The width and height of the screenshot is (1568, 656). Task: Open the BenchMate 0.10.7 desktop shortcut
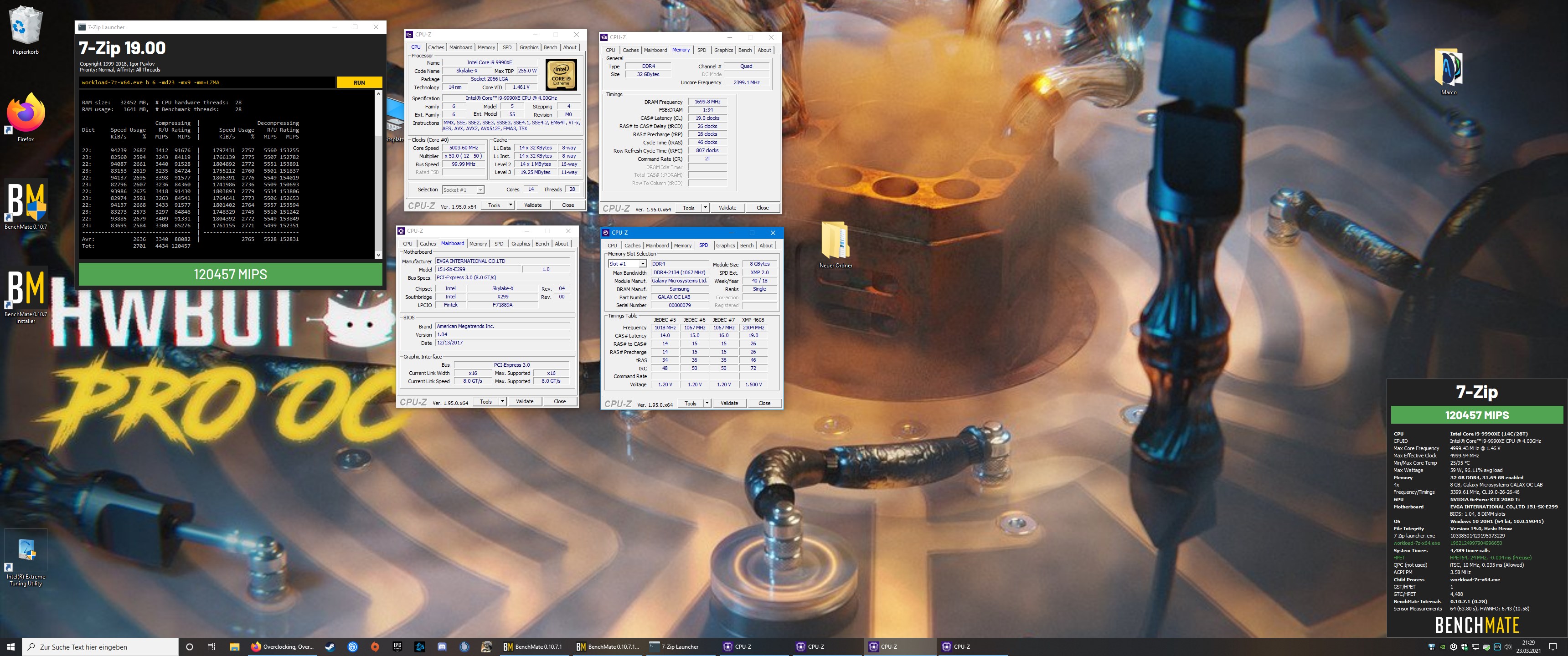click(x=26, y=205)
